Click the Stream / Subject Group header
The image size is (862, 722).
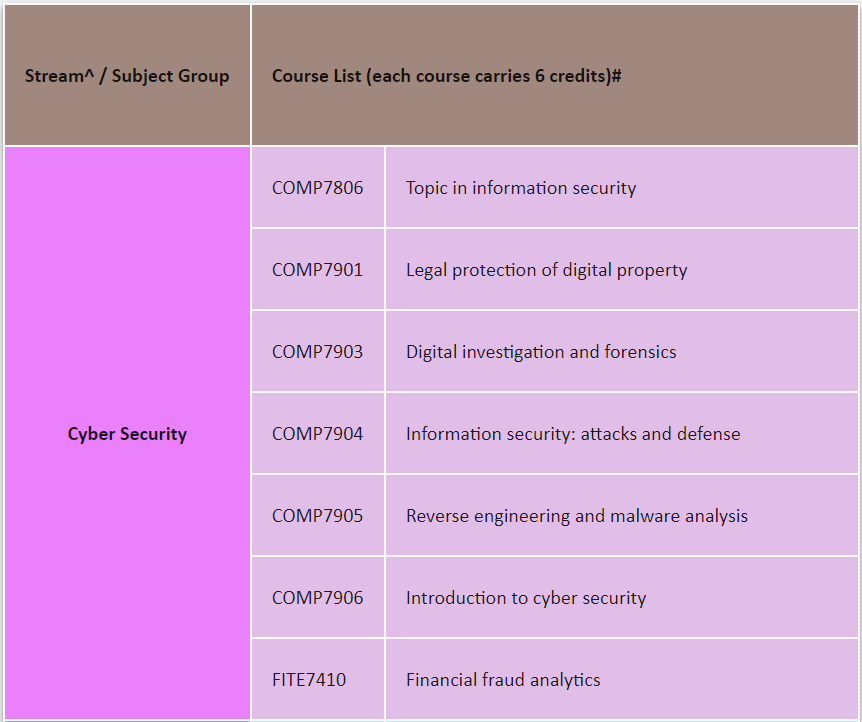click(x=127, y=76)
